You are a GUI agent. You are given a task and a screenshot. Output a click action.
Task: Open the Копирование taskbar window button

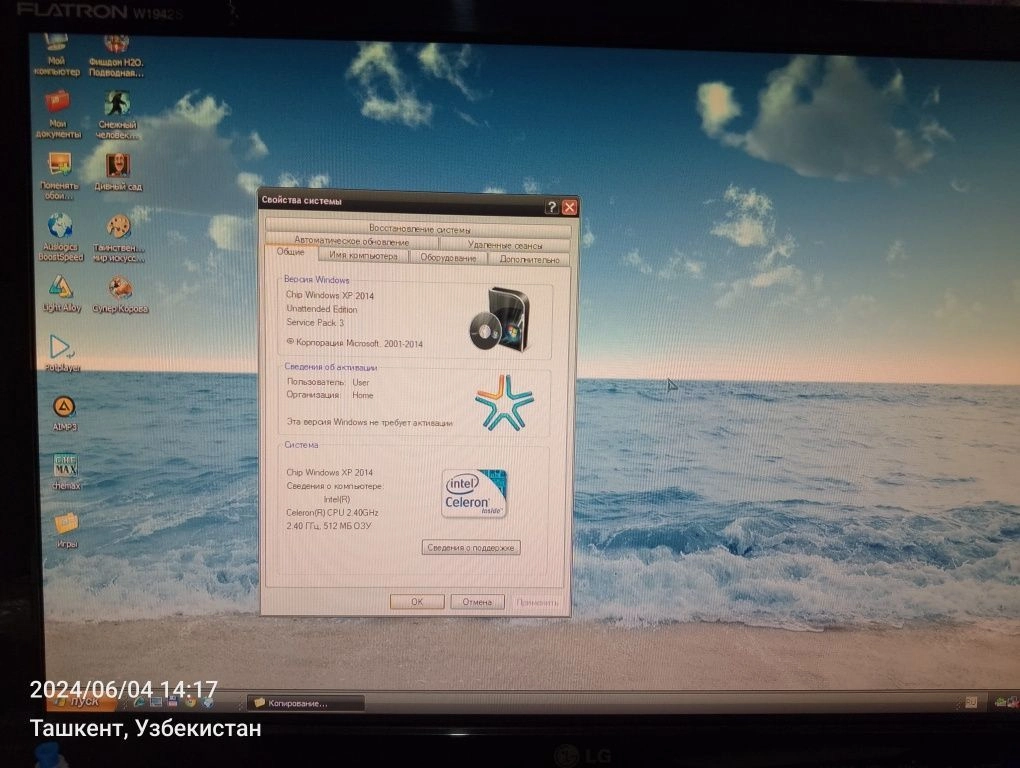pos(305,703)
